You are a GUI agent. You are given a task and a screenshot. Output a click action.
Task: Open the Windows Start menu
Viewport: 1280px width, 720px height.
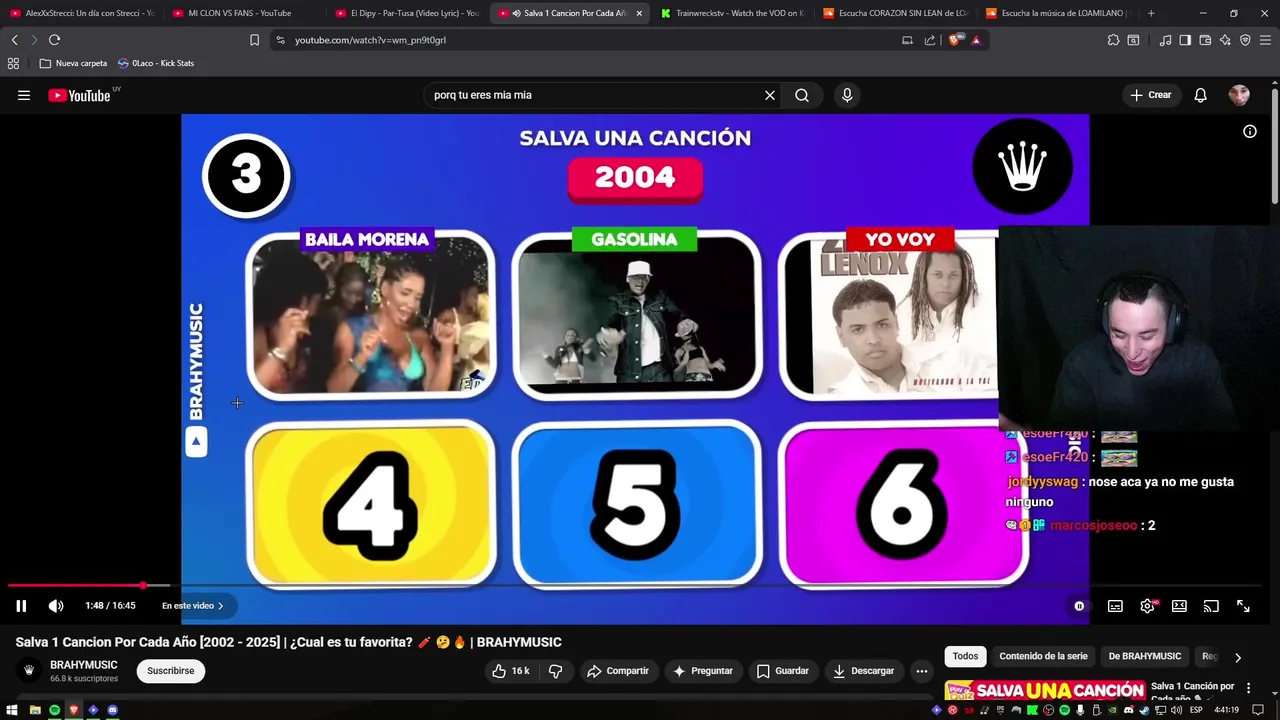12,710
